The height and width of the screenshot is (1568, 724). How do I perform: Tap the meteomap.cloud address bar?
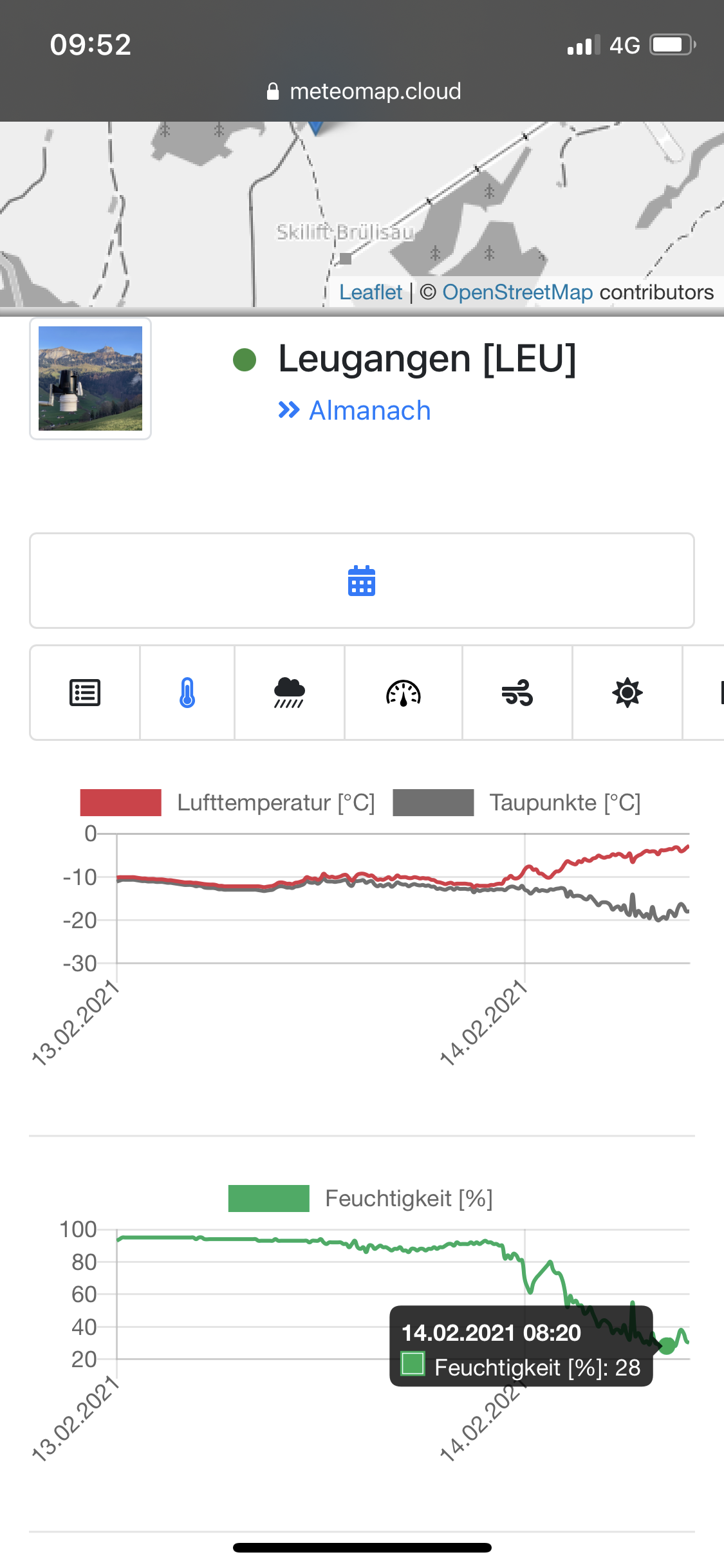coord(364,91)
